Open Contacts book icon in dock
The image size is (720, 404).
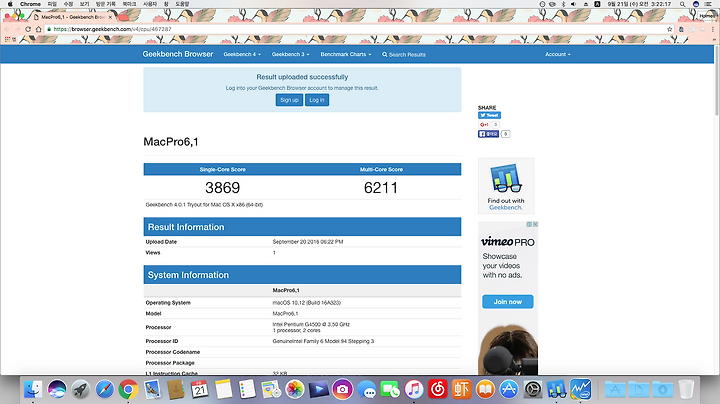click(x=176, y=390)
